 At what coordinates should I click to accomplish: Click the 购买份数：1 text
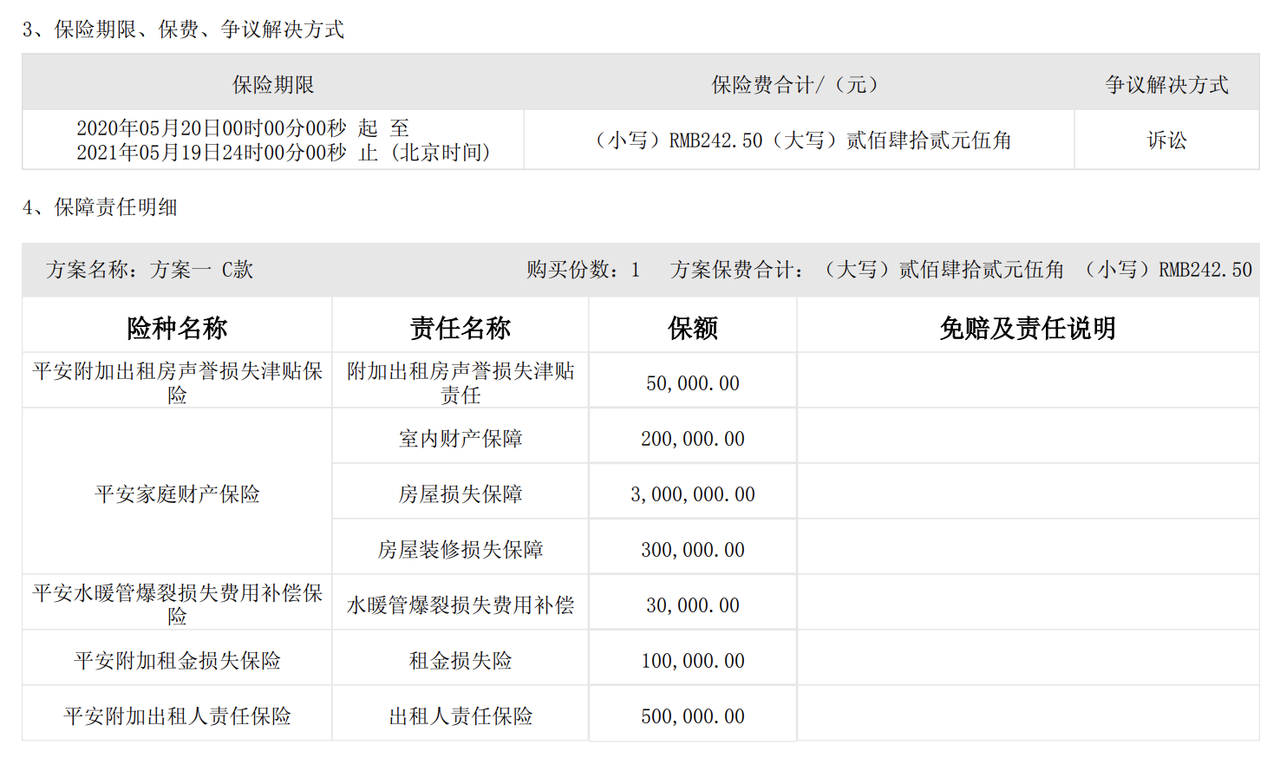click(583, 270)
